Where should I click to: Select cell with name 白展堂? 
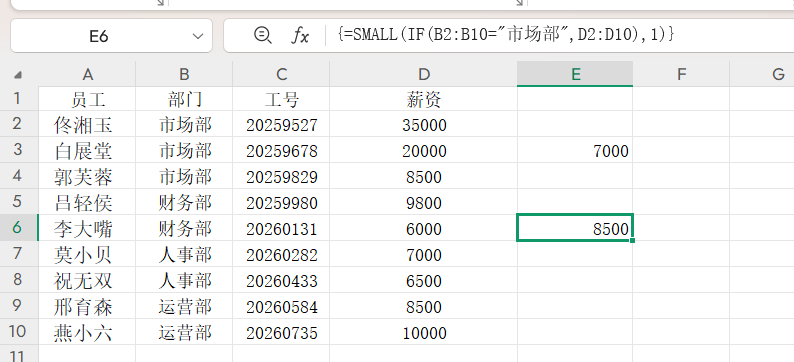point(87,150)
